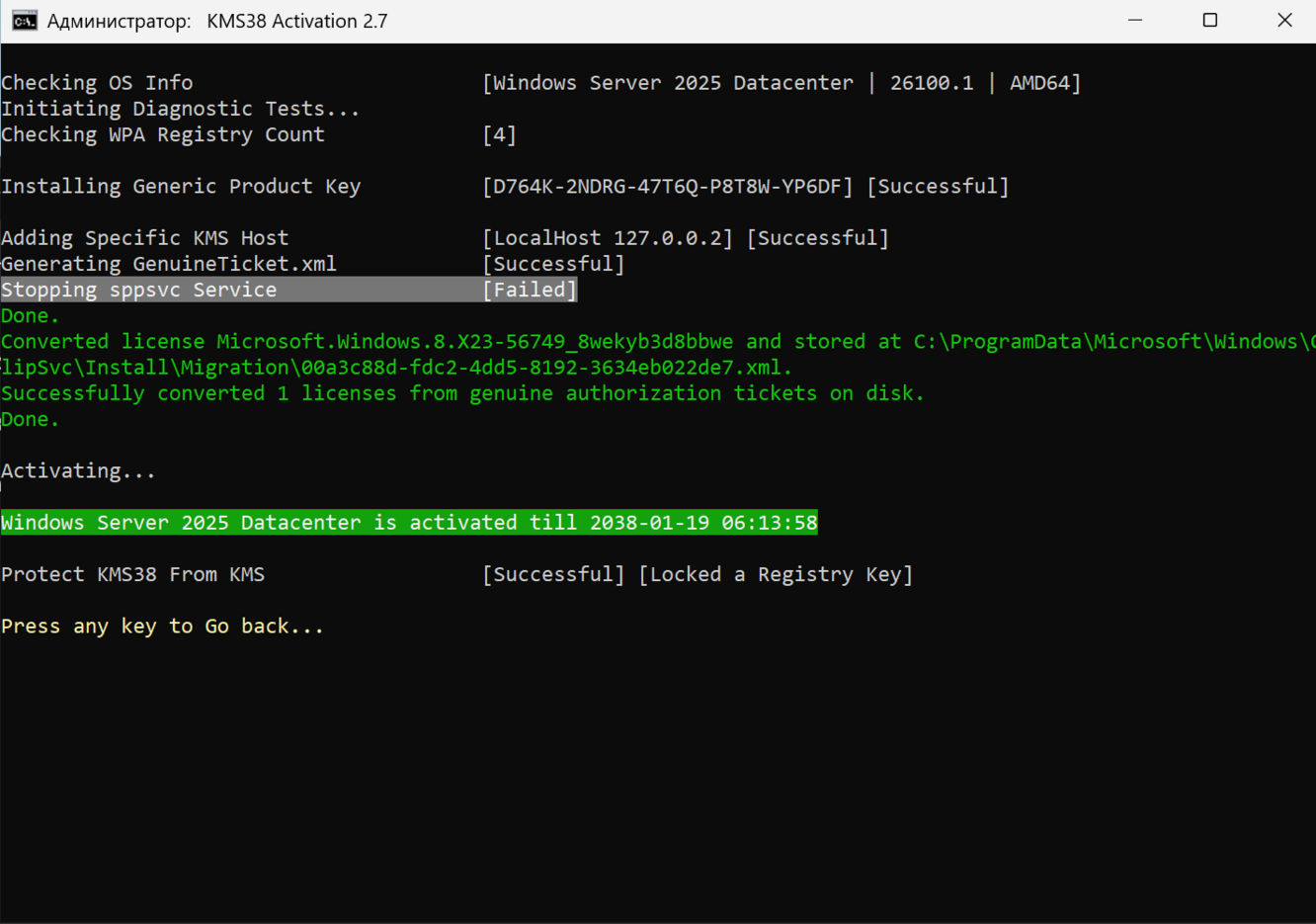The height and width of the screenshot is (924, 1316).
Task: Click the [Failed] status text
Action: pyautogui.click(x=530, y=290)
